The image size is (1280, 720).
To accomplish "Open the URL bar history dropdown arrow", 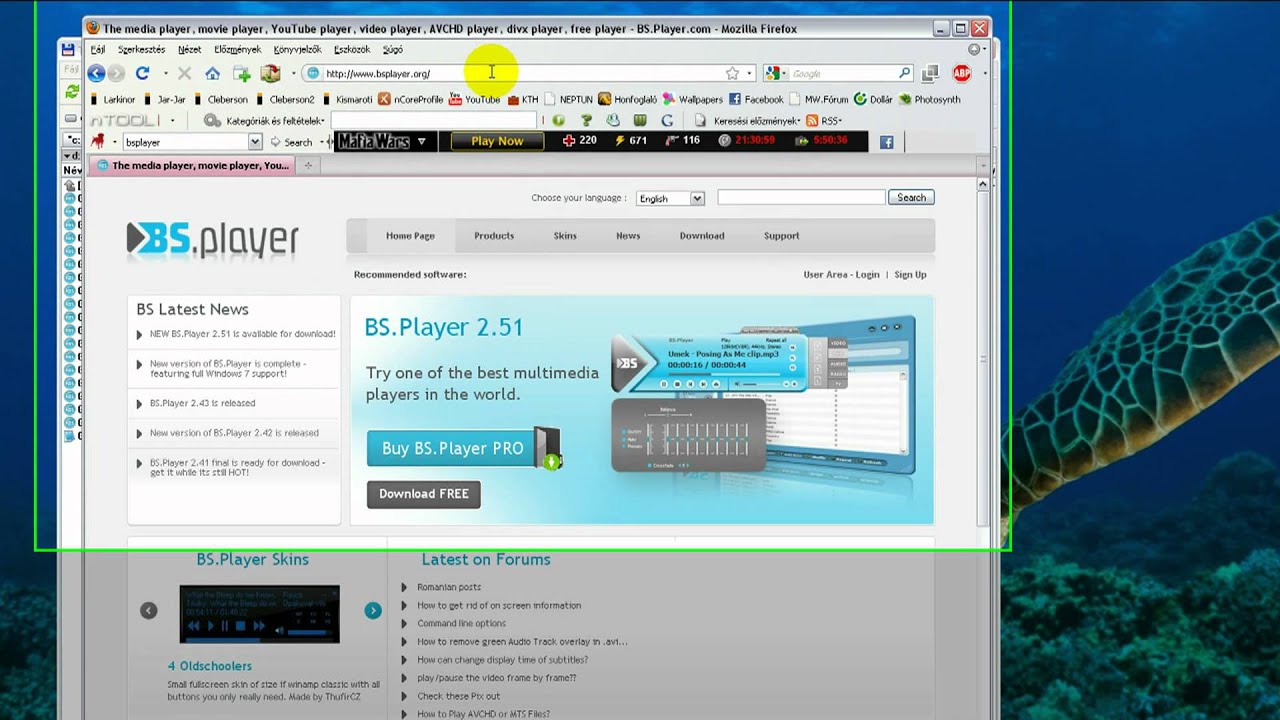I will click(749, 73).
